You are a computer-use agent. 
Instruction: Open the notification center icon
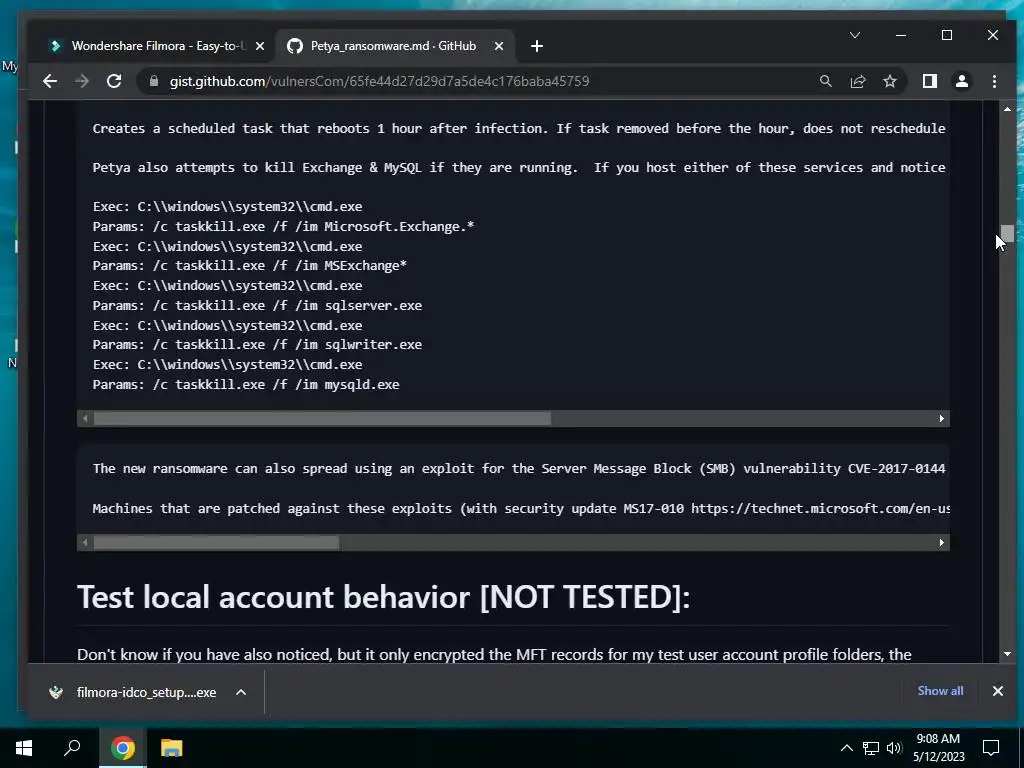(991, 748)
